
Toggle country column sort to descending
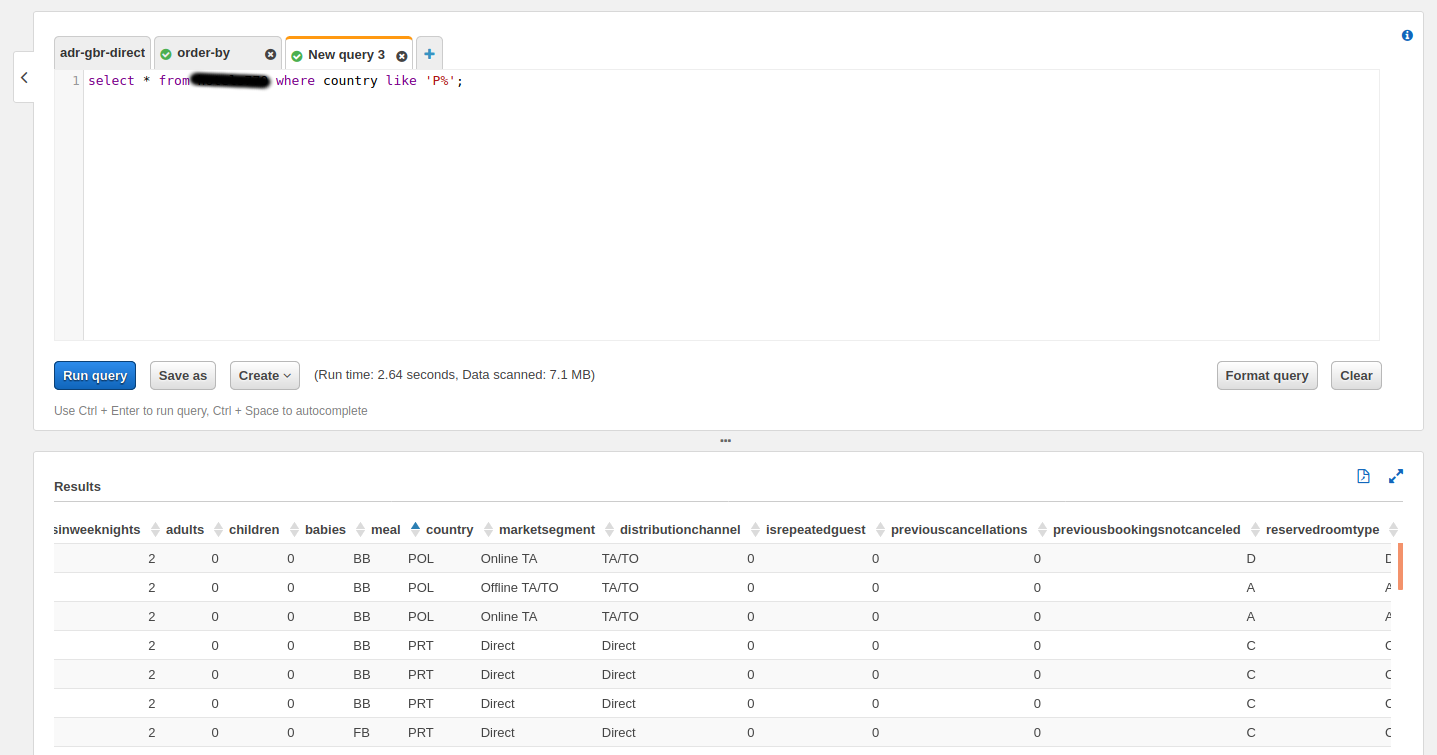coord(414,529)
